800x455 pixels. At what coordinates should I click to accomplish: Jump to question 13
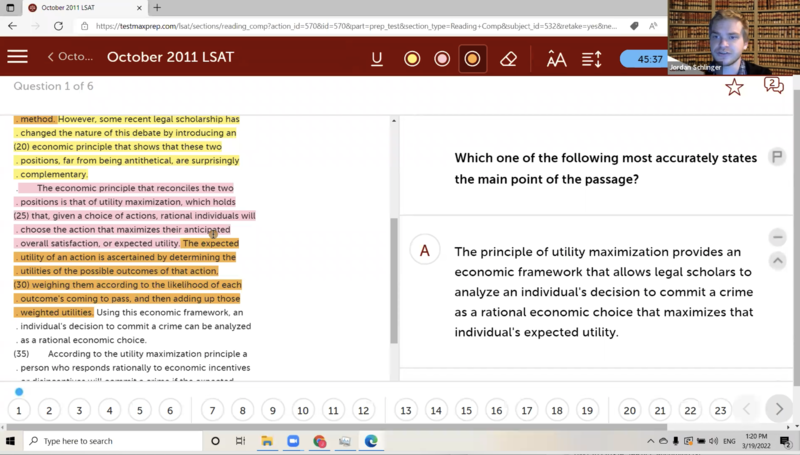point(405,410)
